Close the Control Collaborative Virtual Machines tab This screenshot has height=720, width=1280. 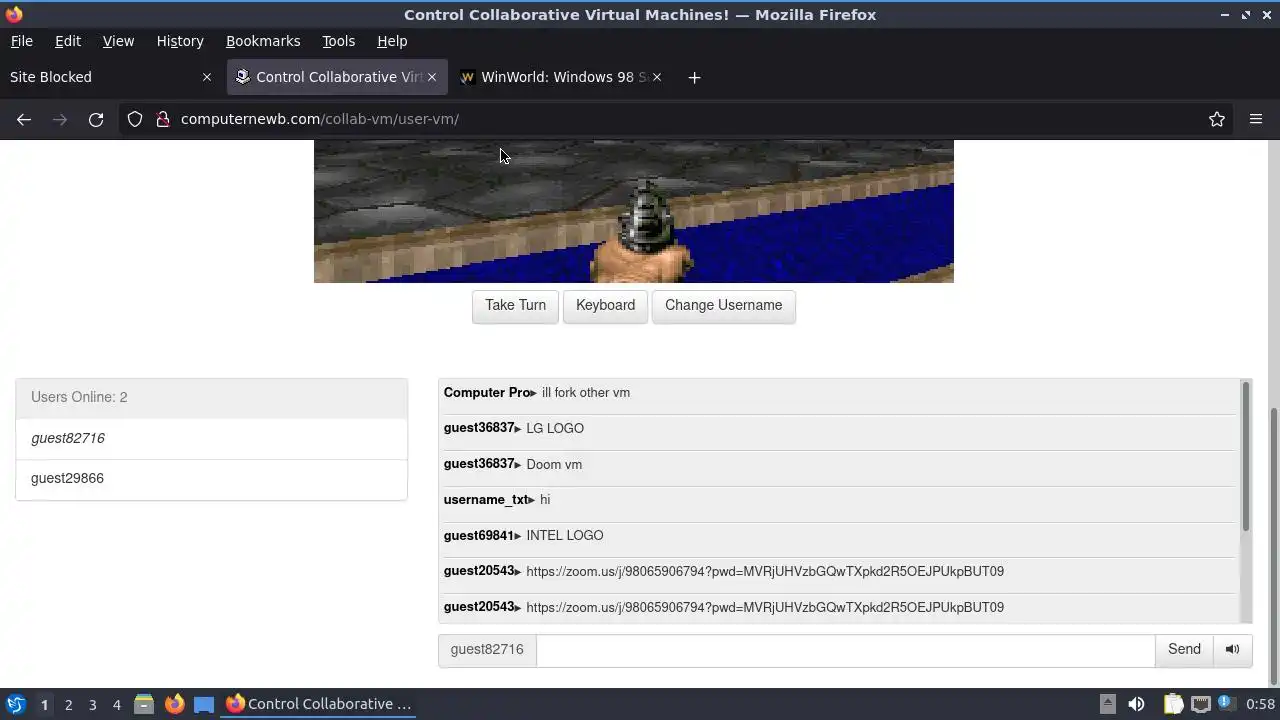pyautogui.click(x=432, y=77)
